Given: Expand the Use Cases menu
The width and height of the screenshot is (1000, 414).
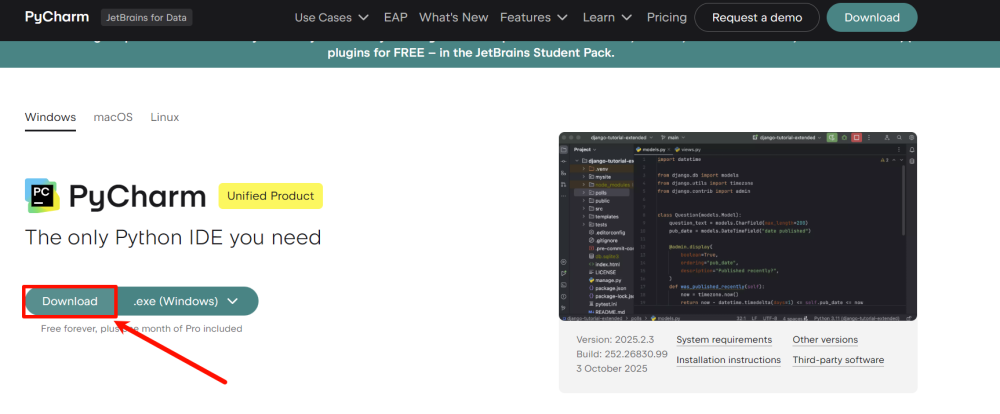Looking at the screenshot, I should click(331, 17).
